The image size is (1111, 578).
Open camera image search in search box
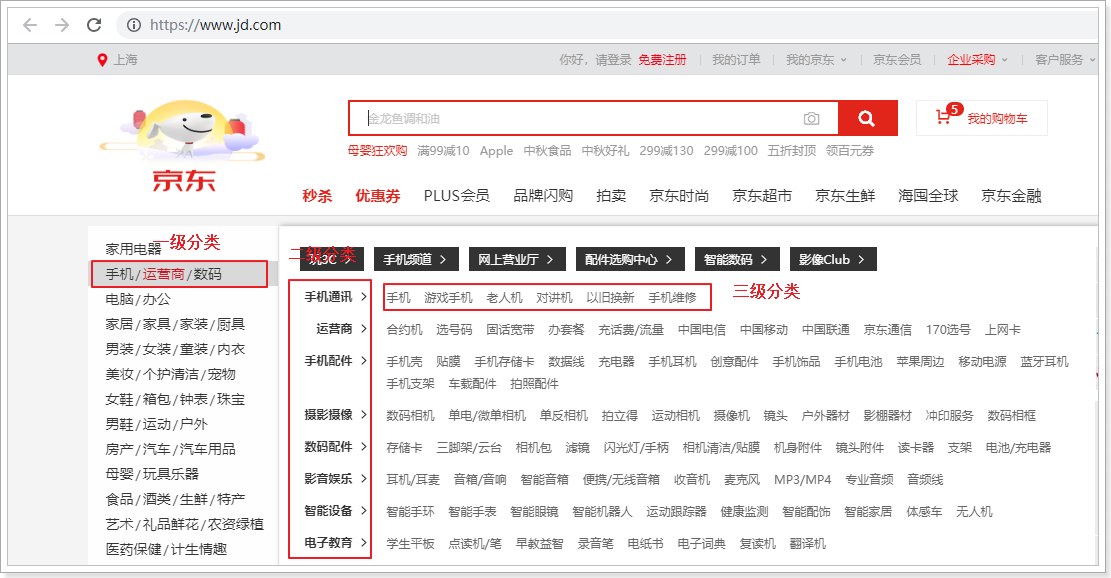[x=811, y=118]
